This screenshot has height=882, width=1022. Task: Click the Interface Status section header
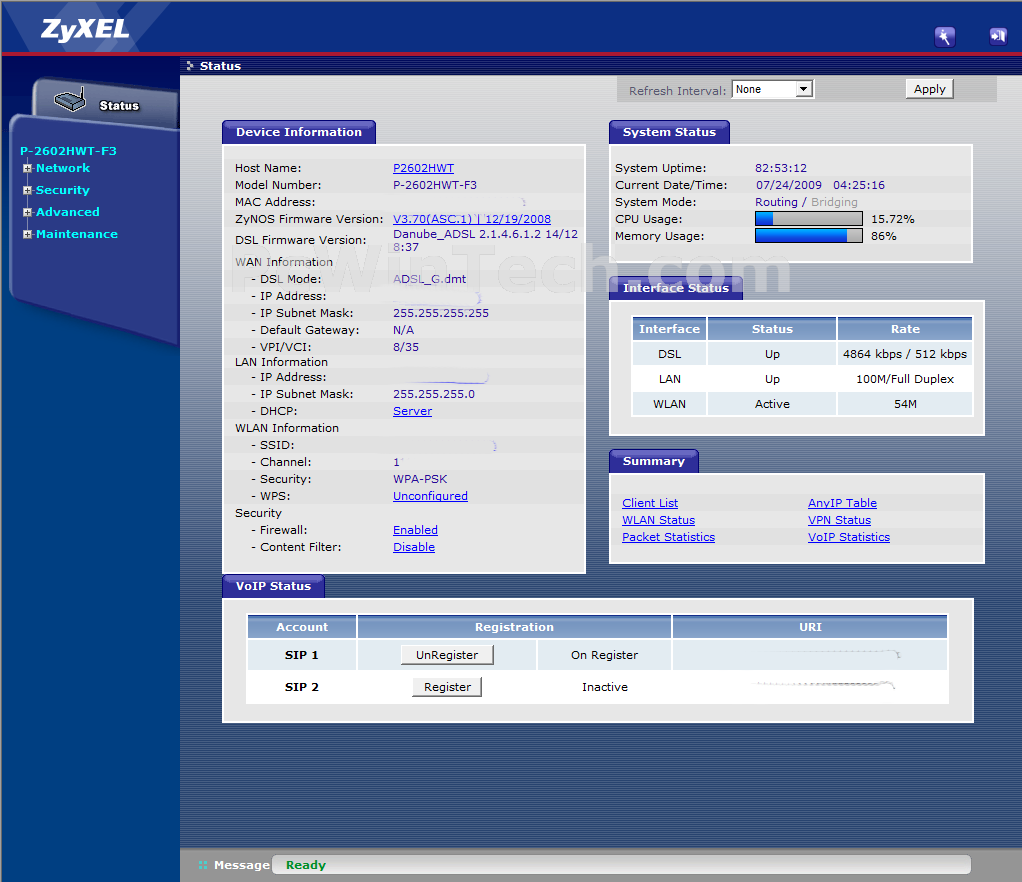(675, 288)
